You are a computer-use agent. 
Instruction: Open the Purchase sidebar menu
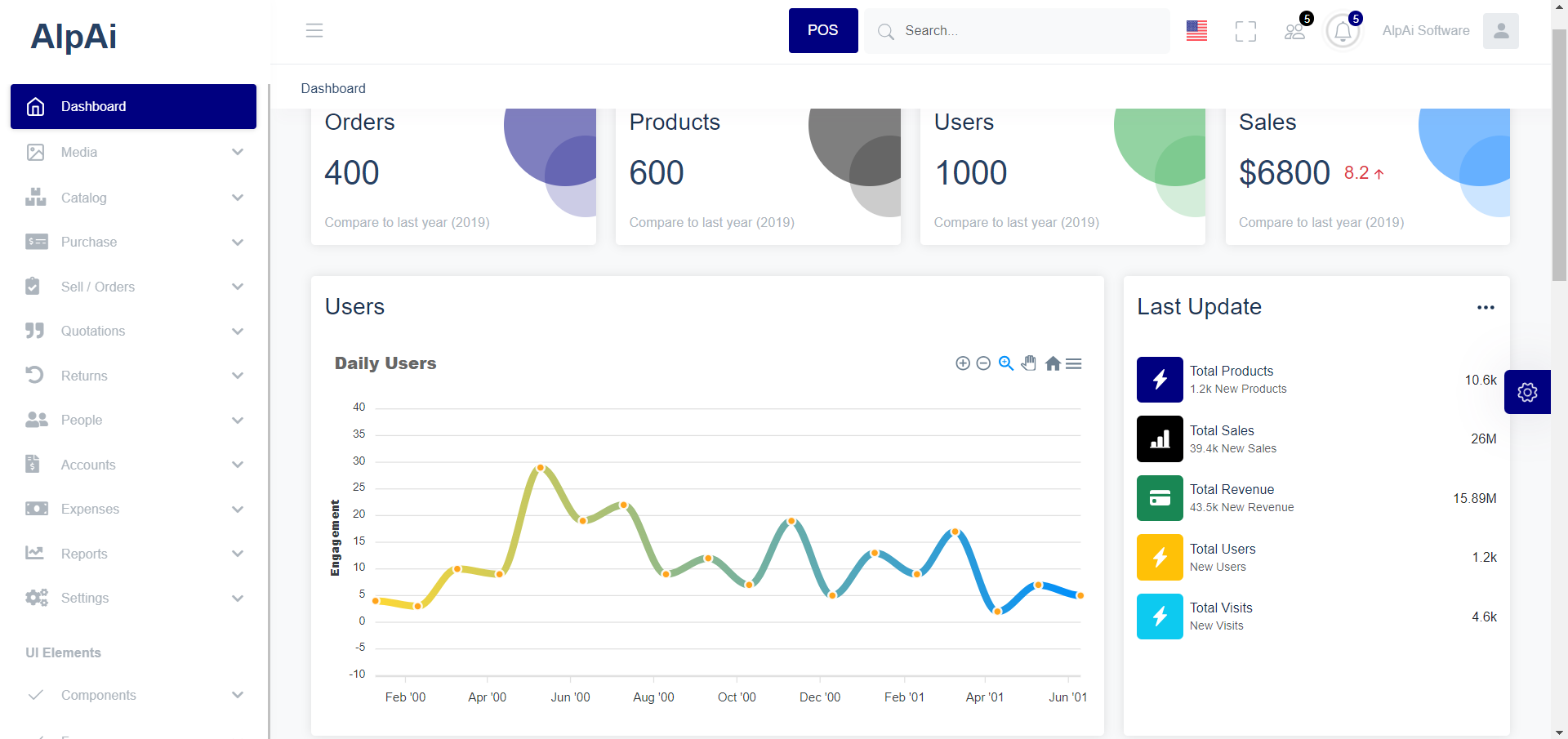pos(135,243)
